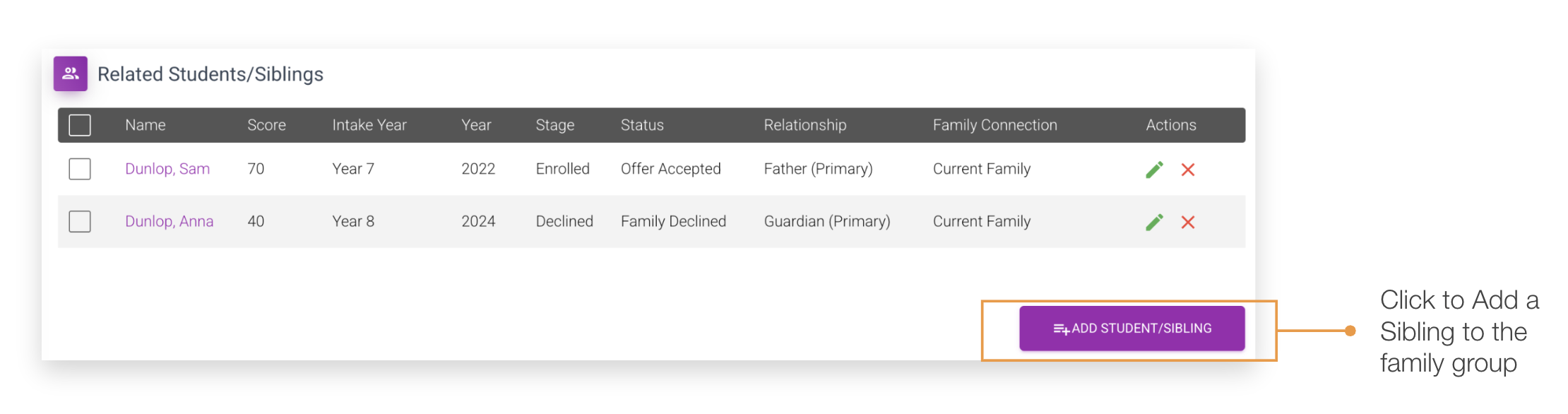1568x414 pixels.
Task: Check the checkbox next to Dunlop, Sam
Action: [79, 169]
